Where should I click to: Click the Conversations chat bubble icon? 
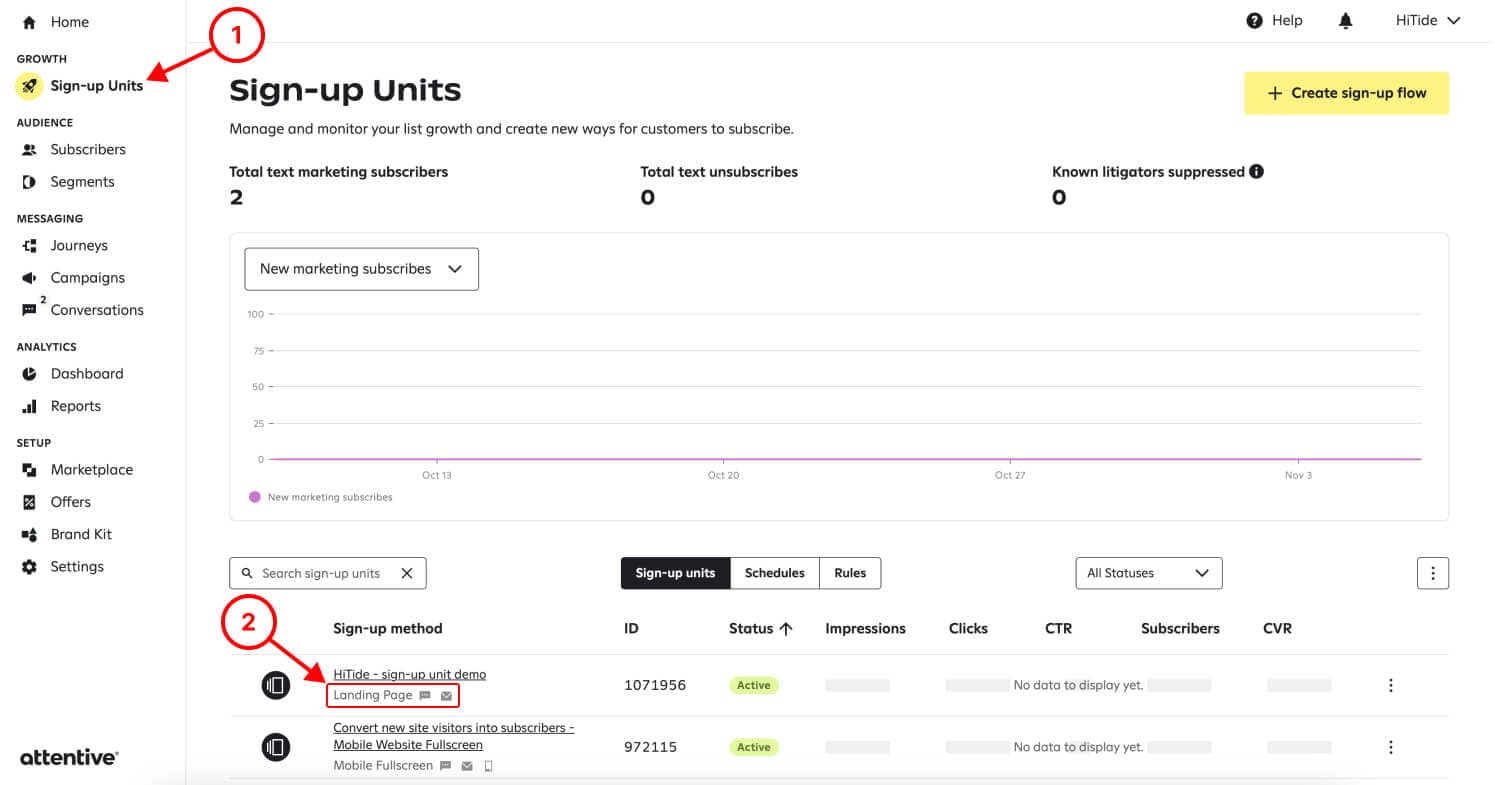tap(29, 311)
